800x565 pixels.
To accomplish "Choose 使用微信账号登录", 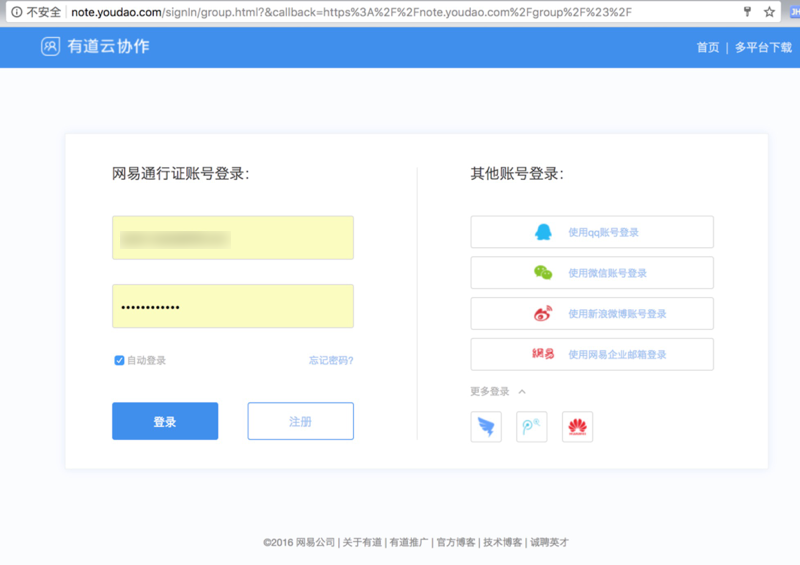I will pyautogui.click(x=592, y=273).
